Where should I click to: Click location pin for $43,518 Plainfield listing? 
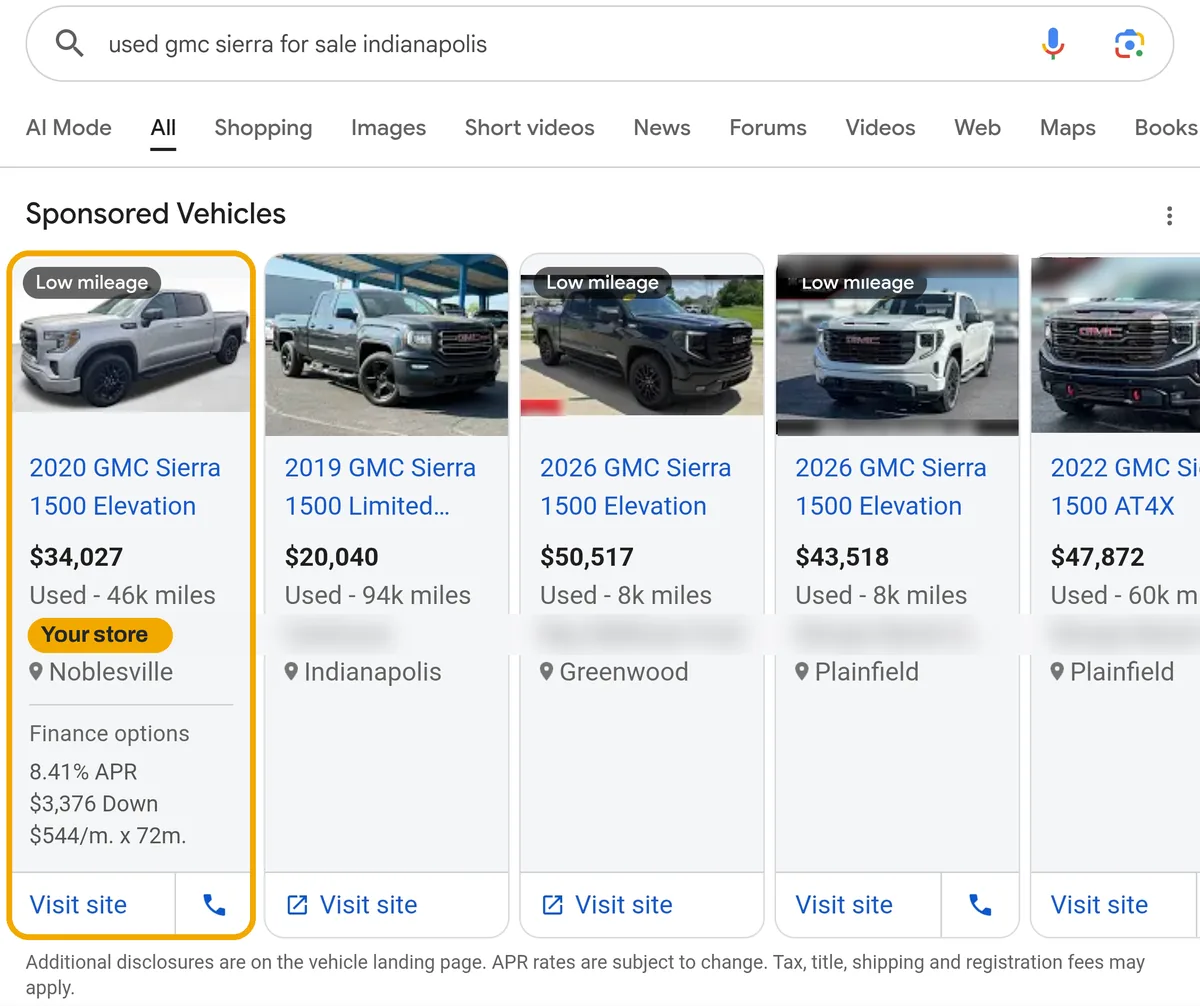tap(802, 671)
